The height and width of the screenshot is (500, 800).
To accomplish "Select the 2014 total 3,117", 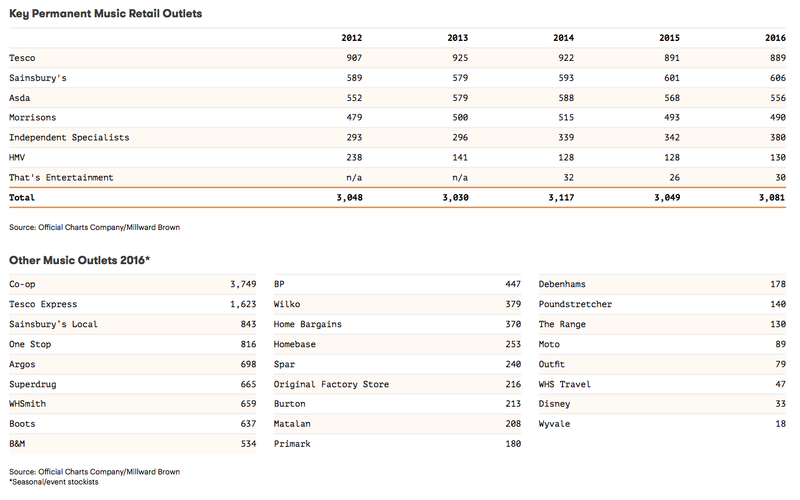I will (x=561, y=197).
